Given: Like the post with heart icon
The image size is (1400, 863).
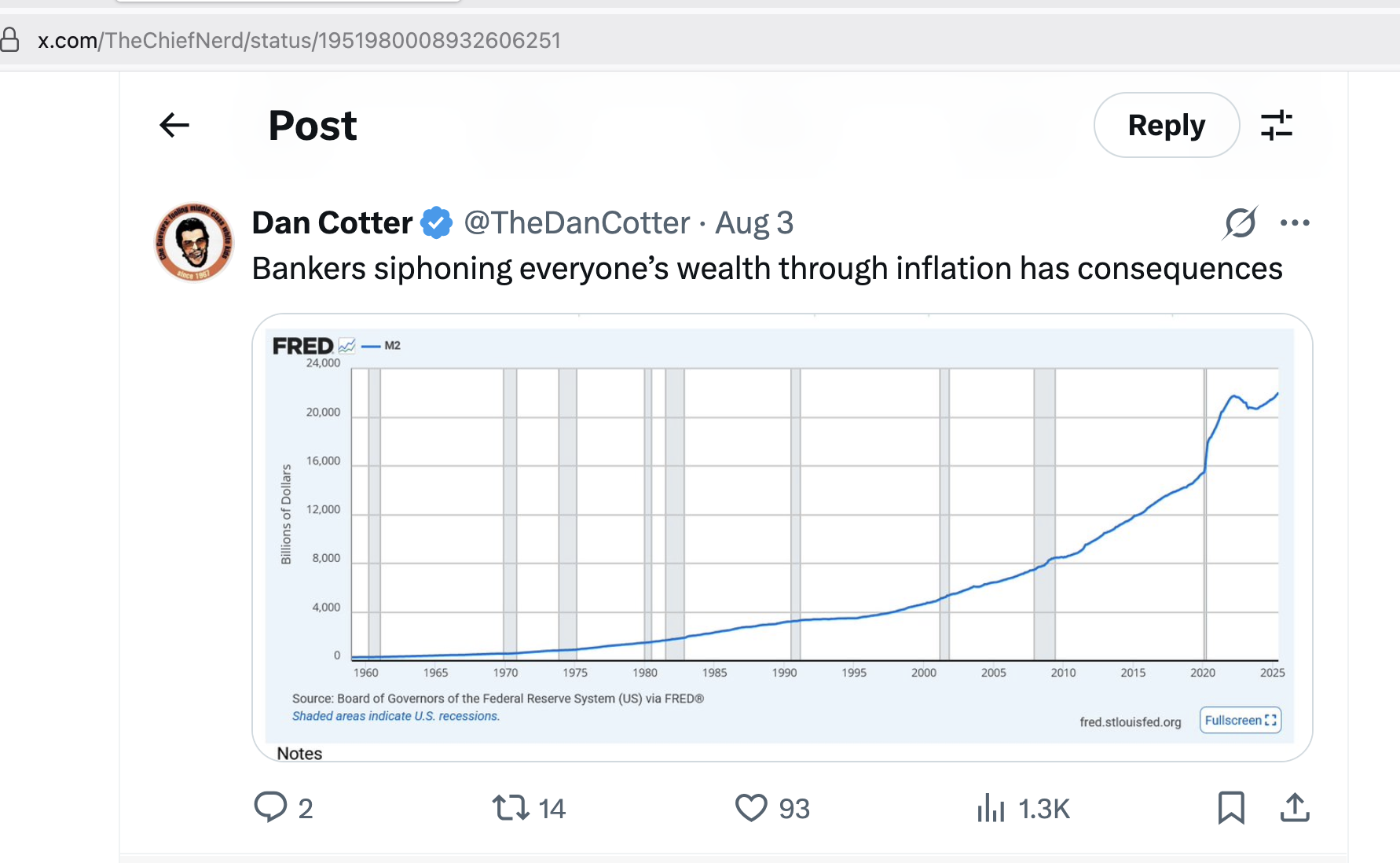Looking at the screenshot, I should pos(751,807).
